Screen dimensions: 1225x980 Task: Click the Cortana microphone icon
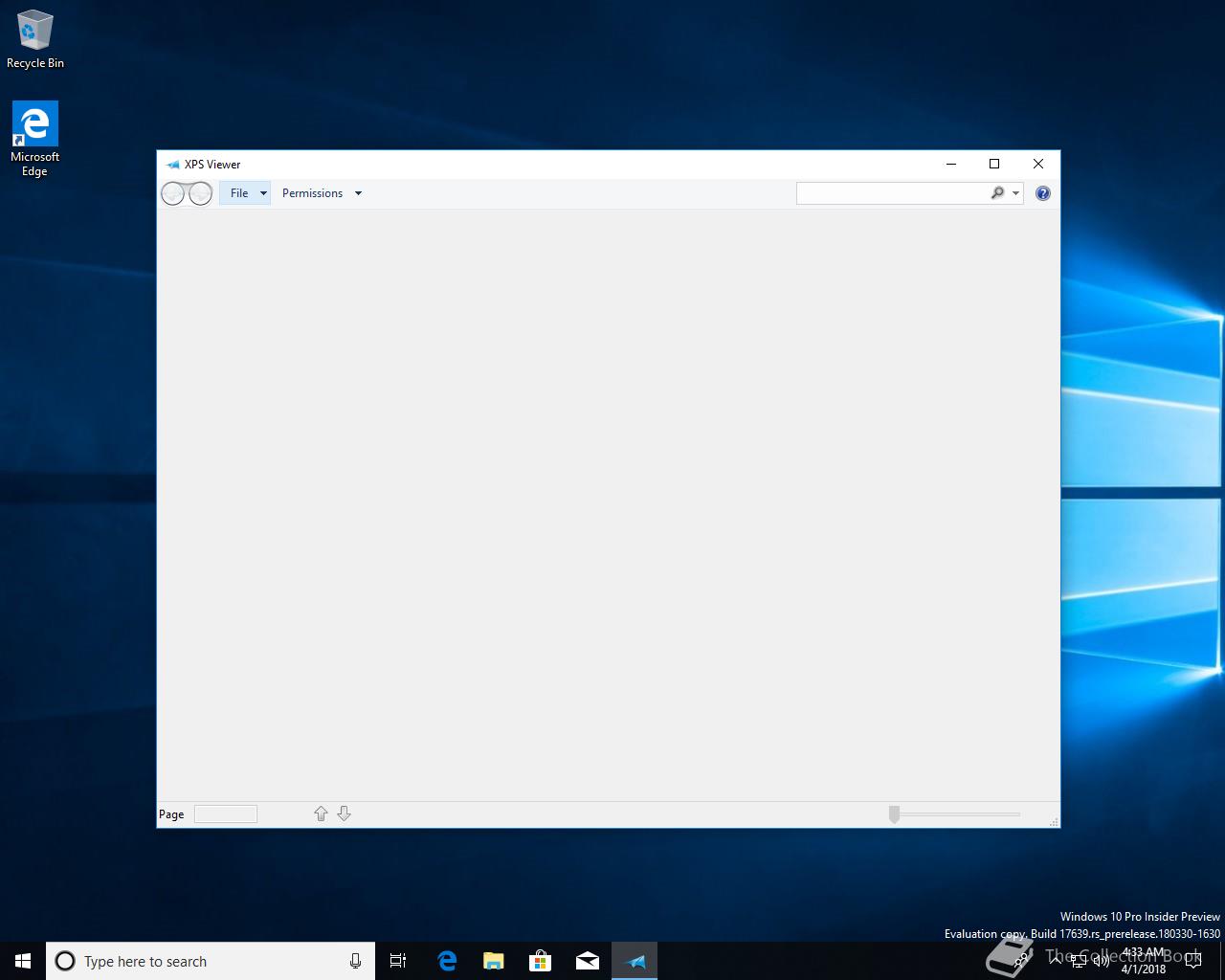(x=355, y=961)
